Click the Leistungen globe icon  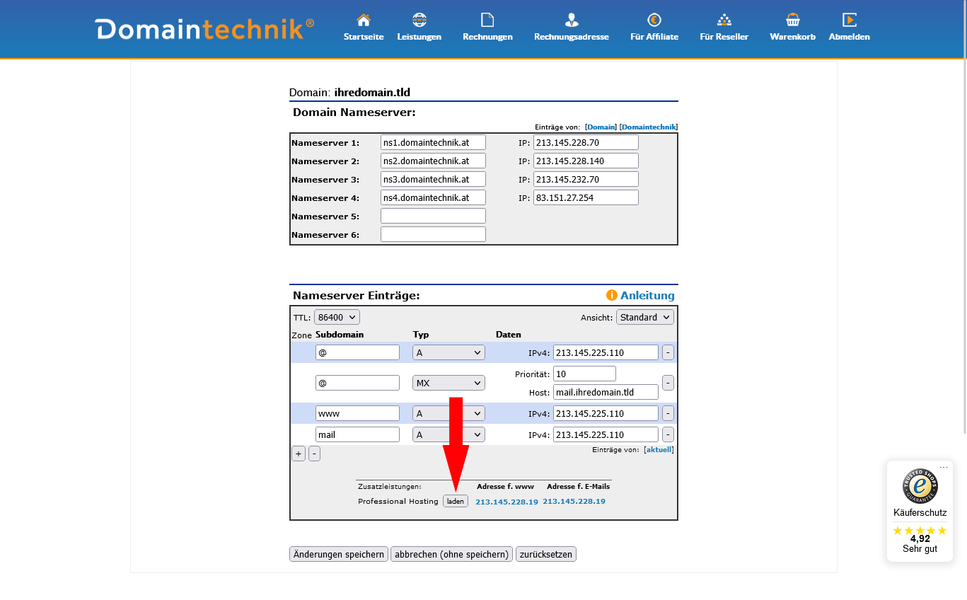[419, 20]
